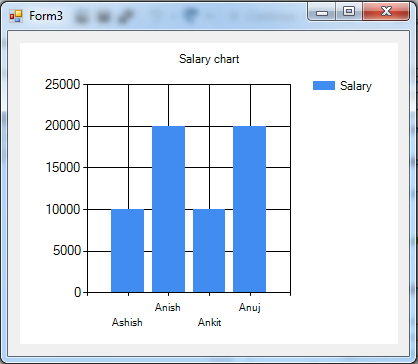Click the Anuj axis label
The image size is (418, 364).
point(250,307)
